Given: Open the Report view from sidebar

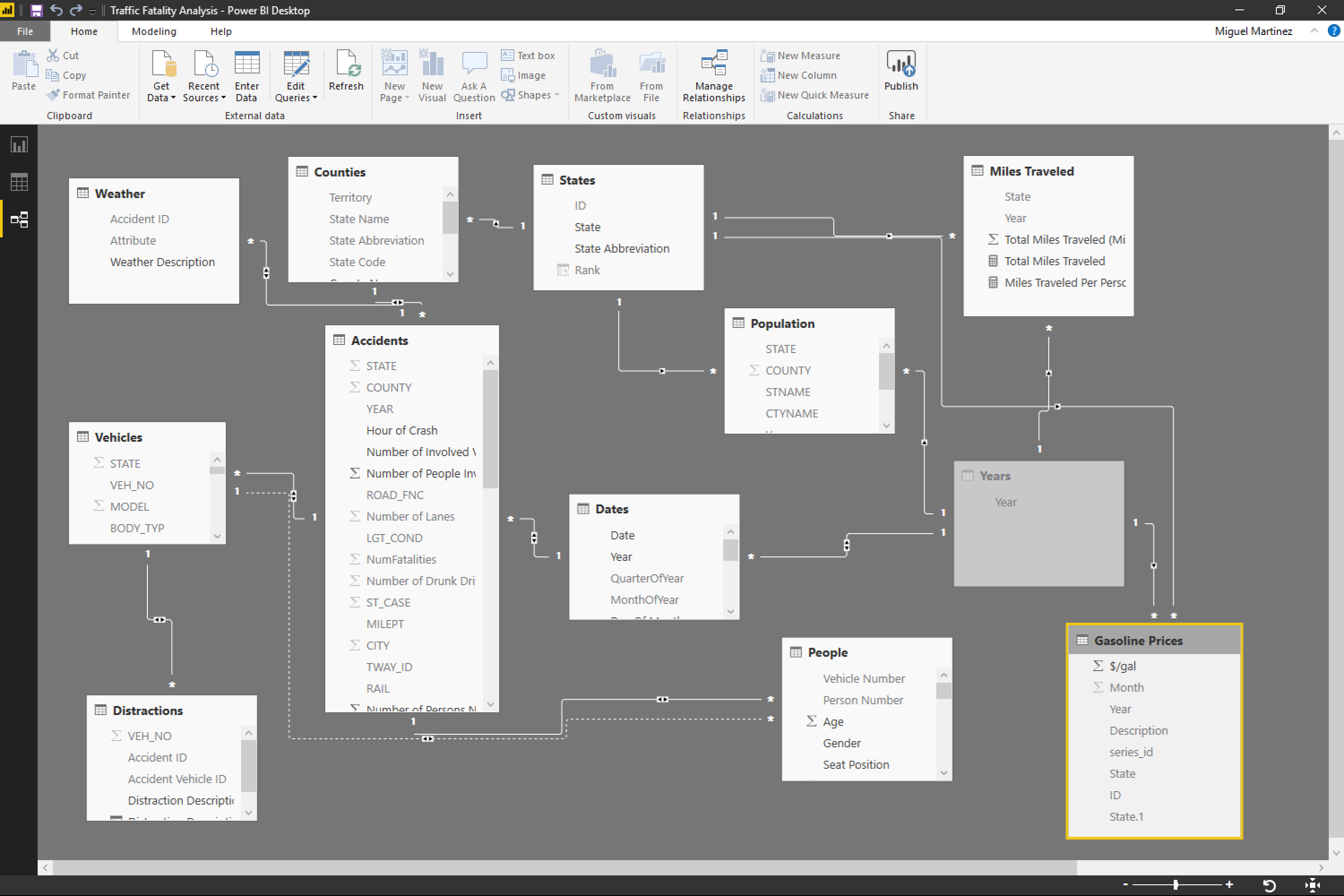Looking at the screenshot, I should (x=19, y=145).
